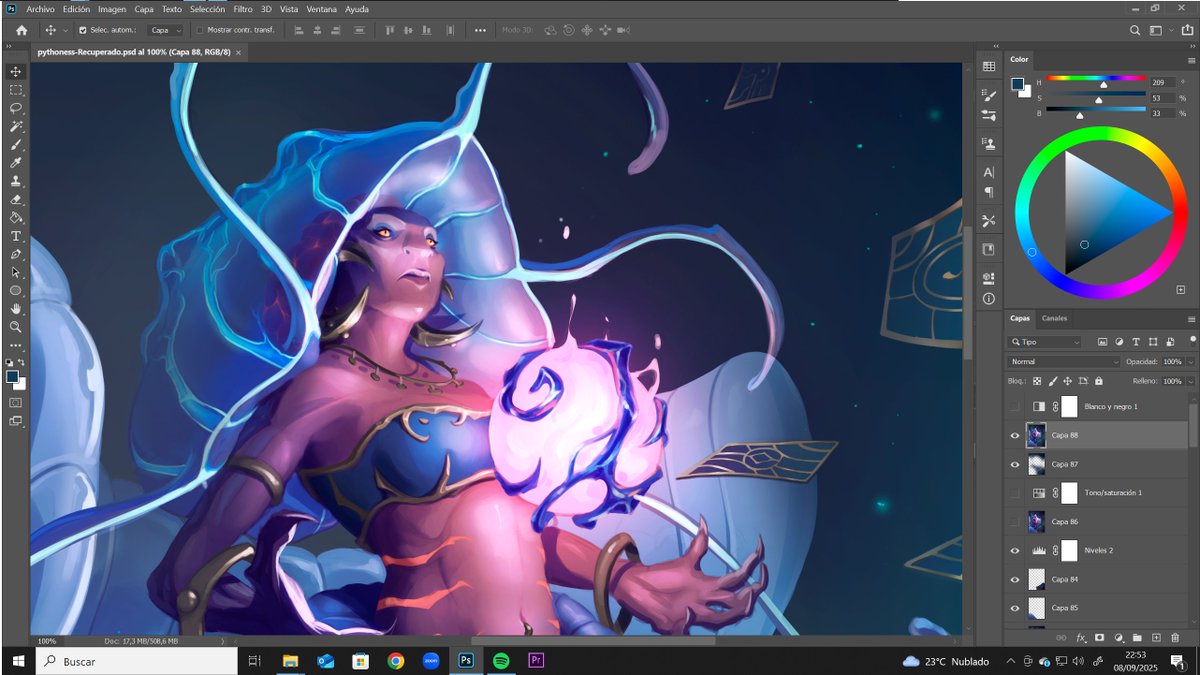Select the Move tool in the toolbox

click(x=16, y=72)
